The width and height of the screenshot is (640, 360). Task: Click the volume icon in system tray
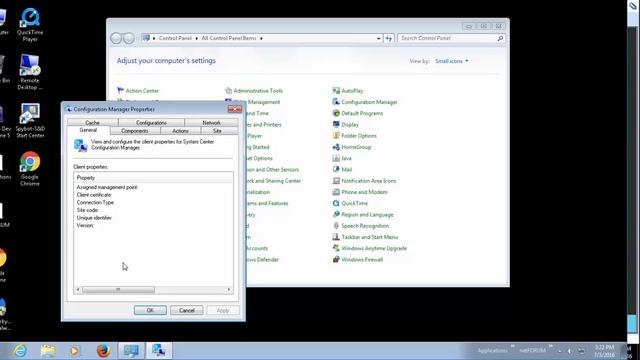tap(569, 351)
